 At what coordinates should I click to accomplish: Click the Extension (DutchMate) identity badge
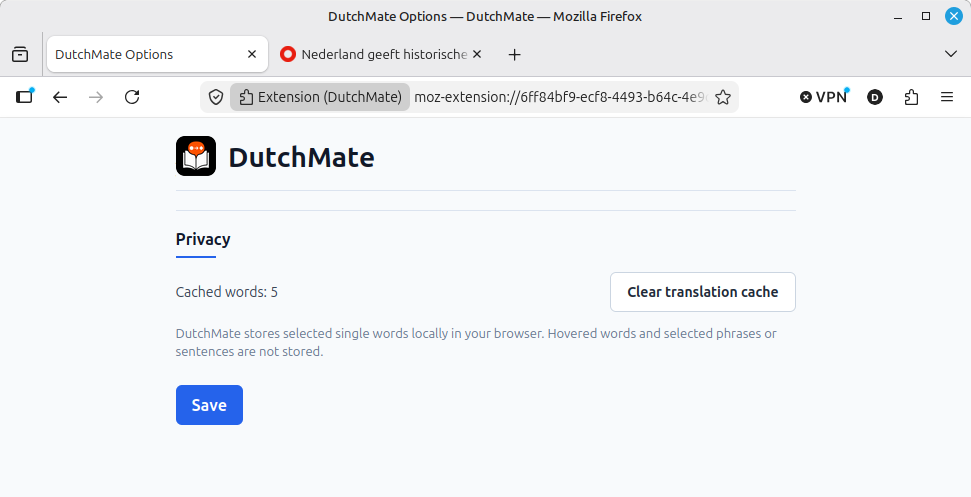tap(320, 97)
